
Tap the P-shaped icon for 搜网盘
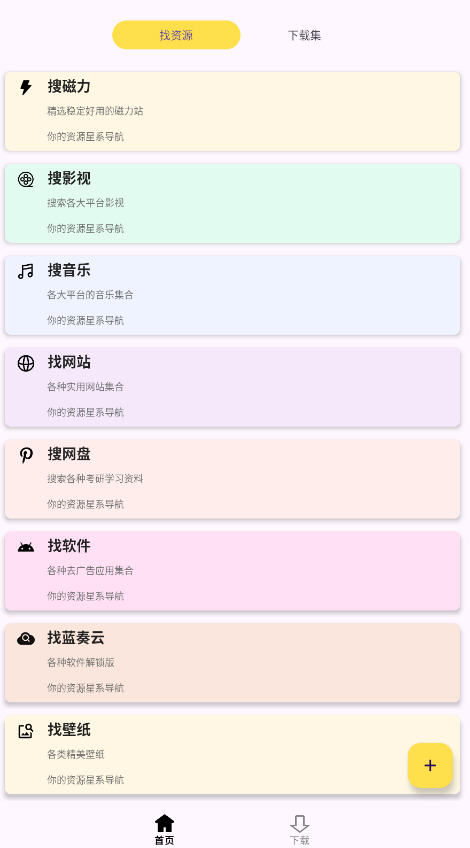point(25,455)
